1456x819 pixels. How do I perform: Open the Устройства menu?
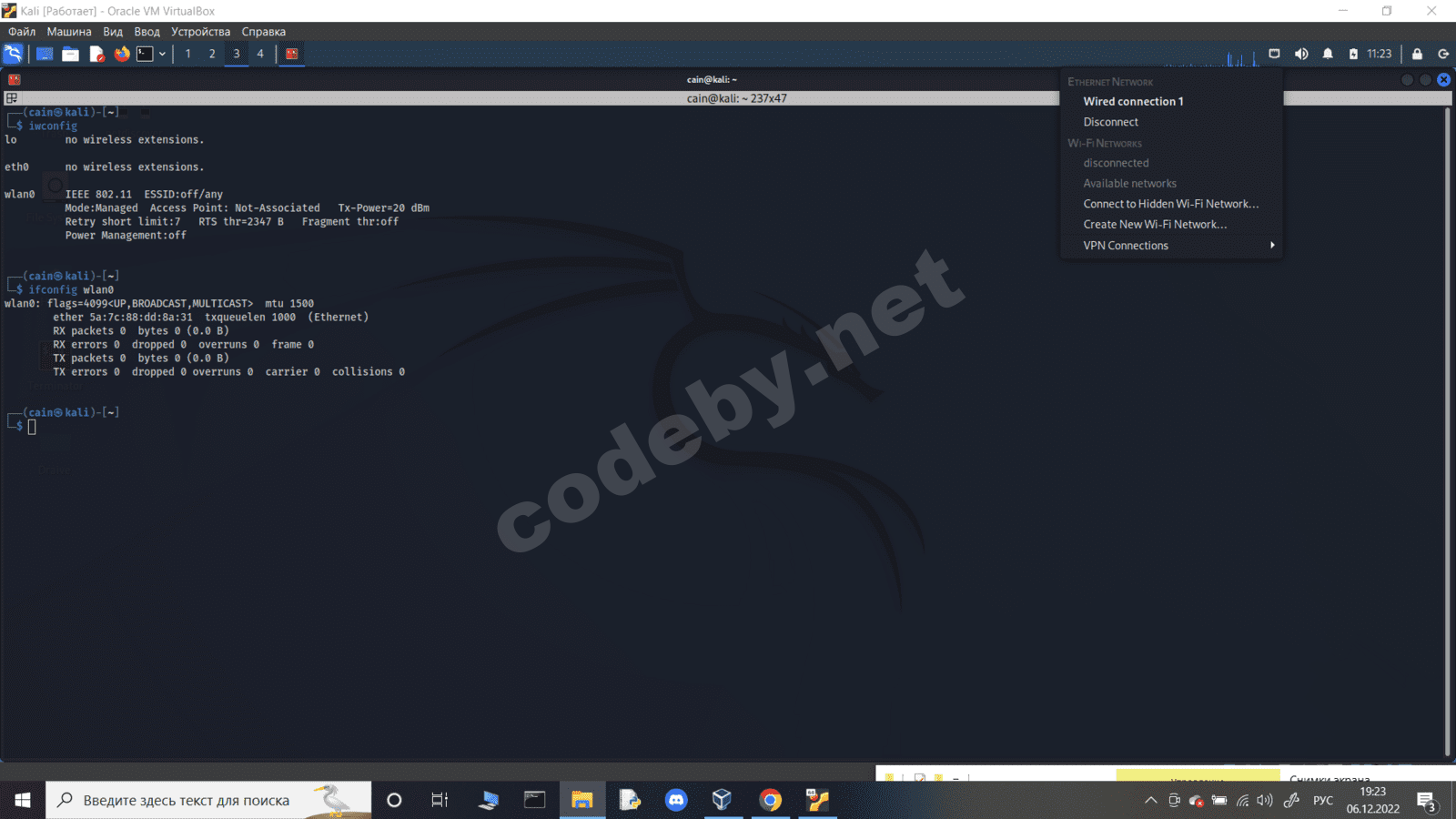click(x=200, y=32)
